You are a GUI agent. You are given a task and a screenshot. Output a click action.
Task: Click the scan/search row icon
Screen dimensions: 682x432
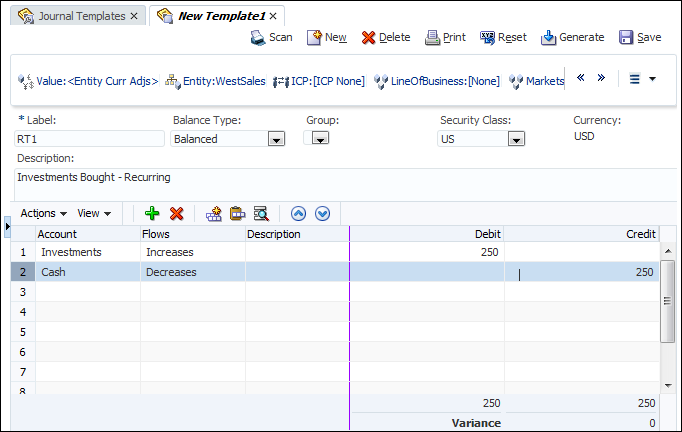pos(261,213)
